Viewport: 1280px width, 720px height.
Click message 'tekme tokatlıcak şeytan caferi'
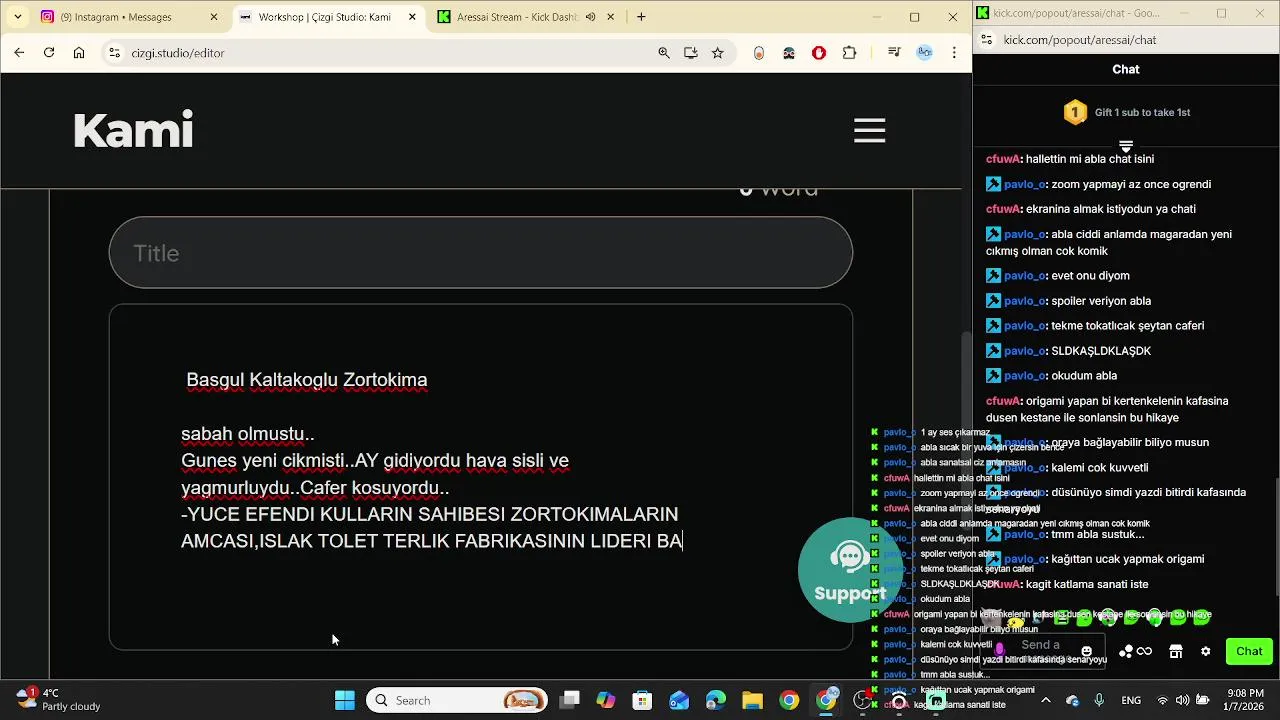point(1128,326)
